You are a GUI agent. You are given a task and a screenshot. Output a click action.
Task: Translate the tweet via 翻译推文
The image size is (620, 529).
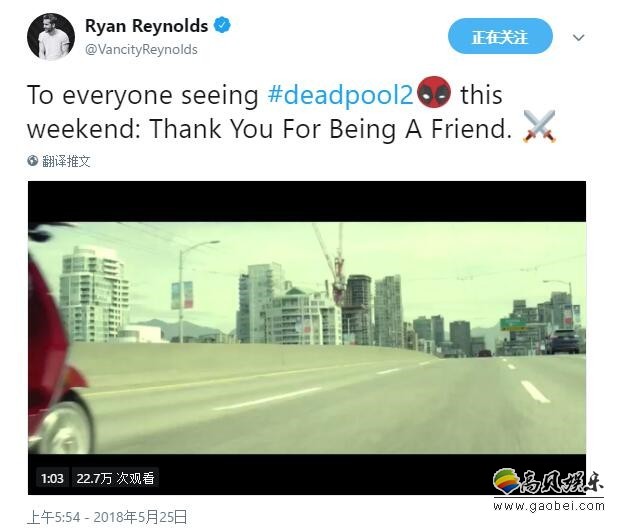tap(66, 161)
